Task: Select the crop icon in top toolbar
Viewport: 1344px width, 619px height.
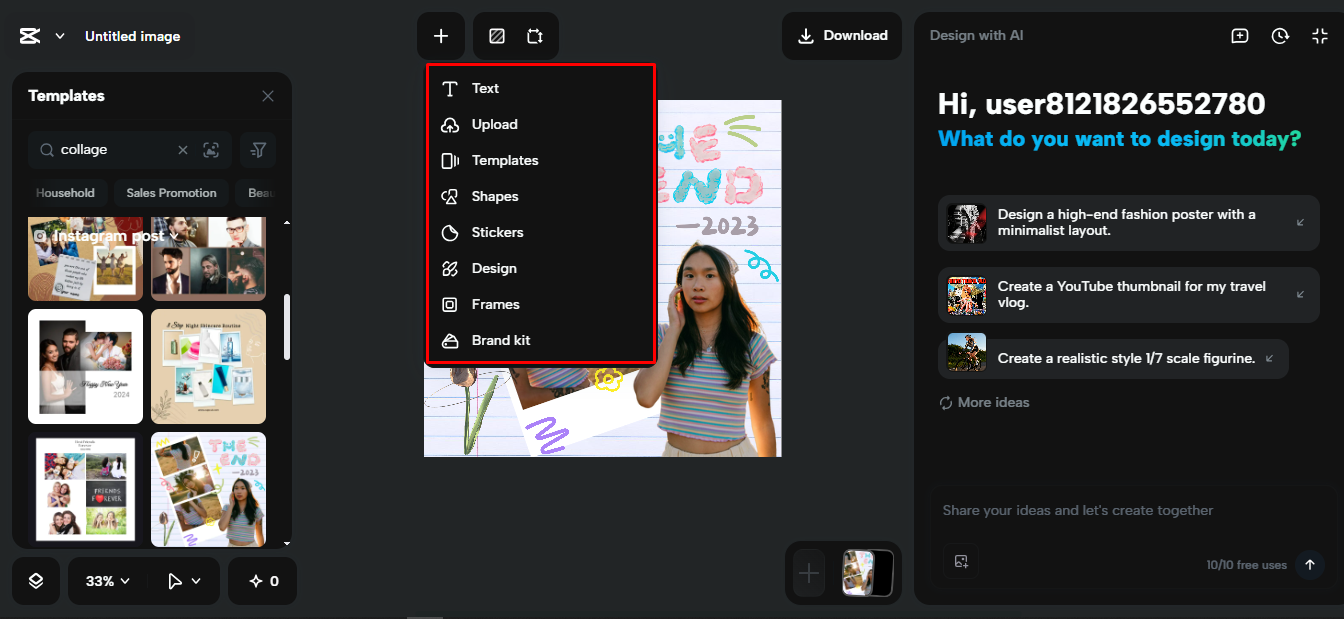Action: pos(535,35)
